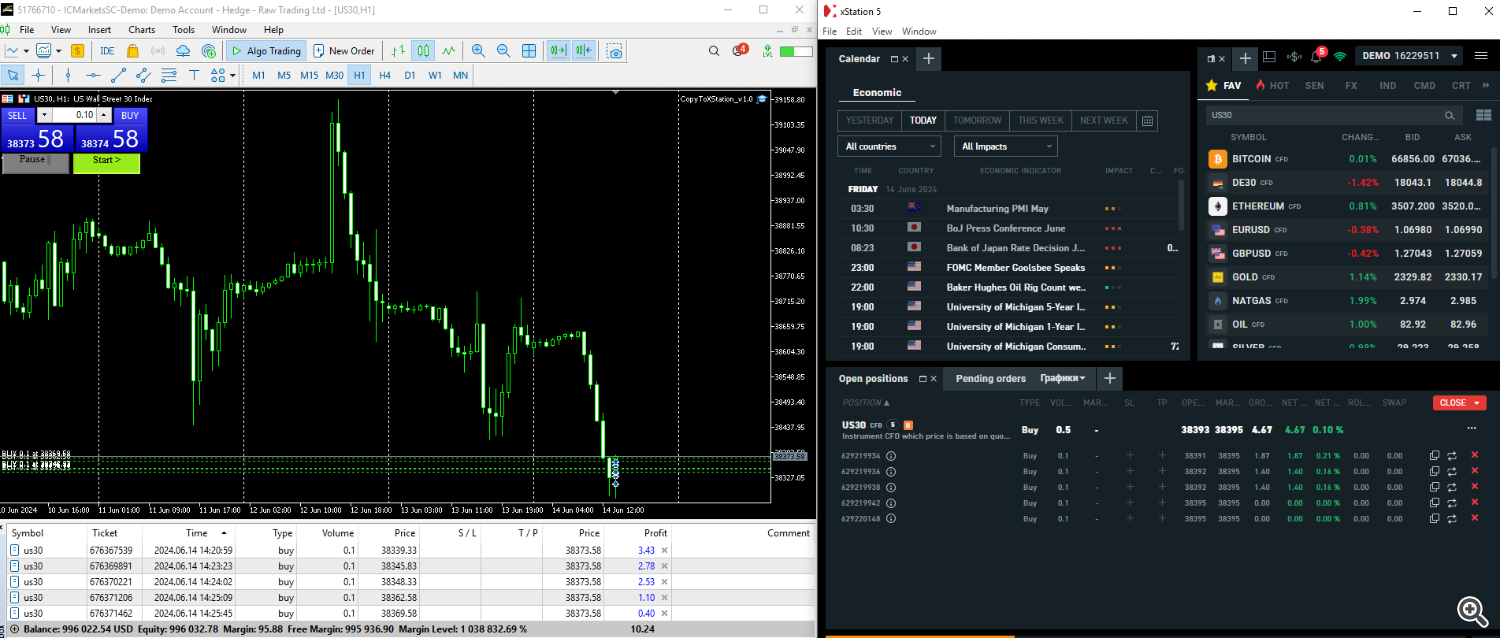The image size is (1500, 638).
Task: Switch chart to candlestick view
Action: [423, 51]
